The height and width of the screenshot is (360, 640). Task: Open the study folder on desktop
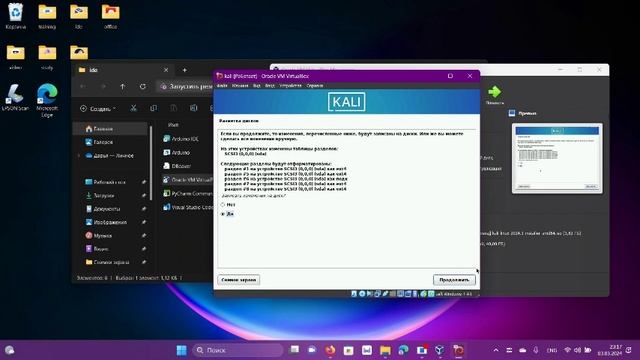point(47,56)
